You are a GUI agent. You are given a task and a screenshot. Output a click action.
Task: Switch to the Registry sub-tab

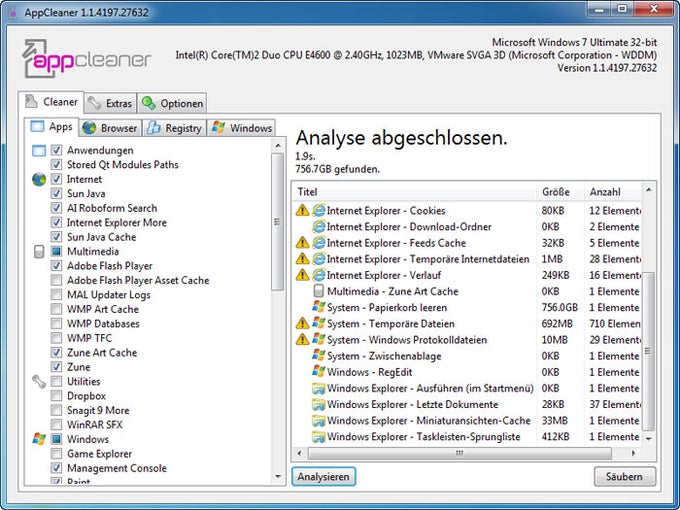(x=174, y=128)
